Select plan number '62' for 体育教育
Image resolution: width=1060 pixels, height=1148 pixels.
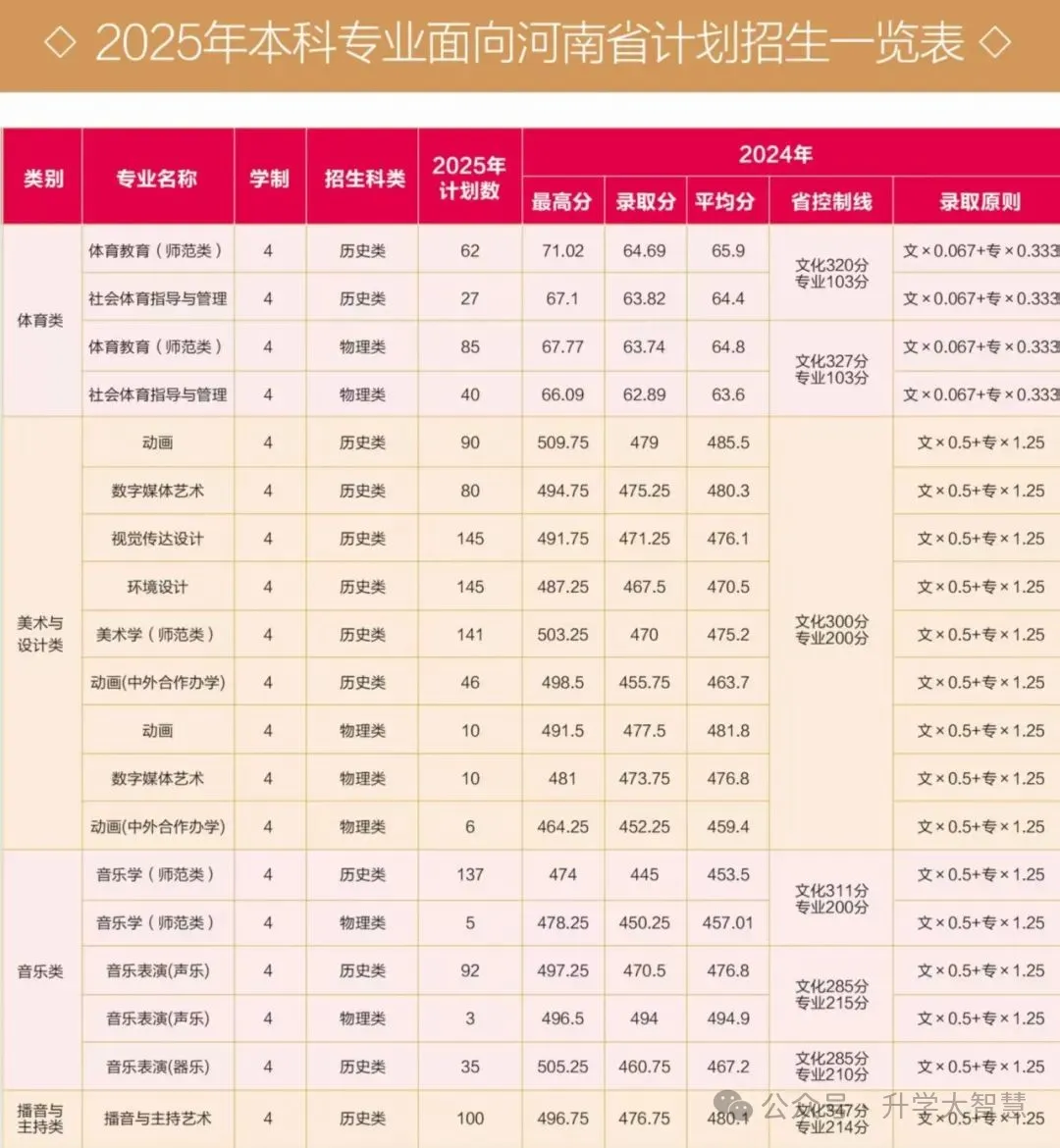pyautogui.click(x=469, y=250)
